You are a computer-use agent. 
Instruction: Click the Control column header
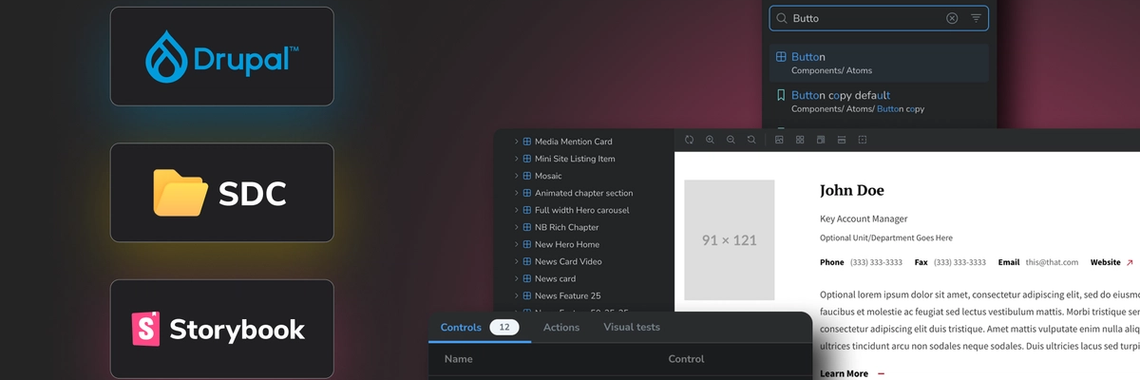click(x=686, y=359)
